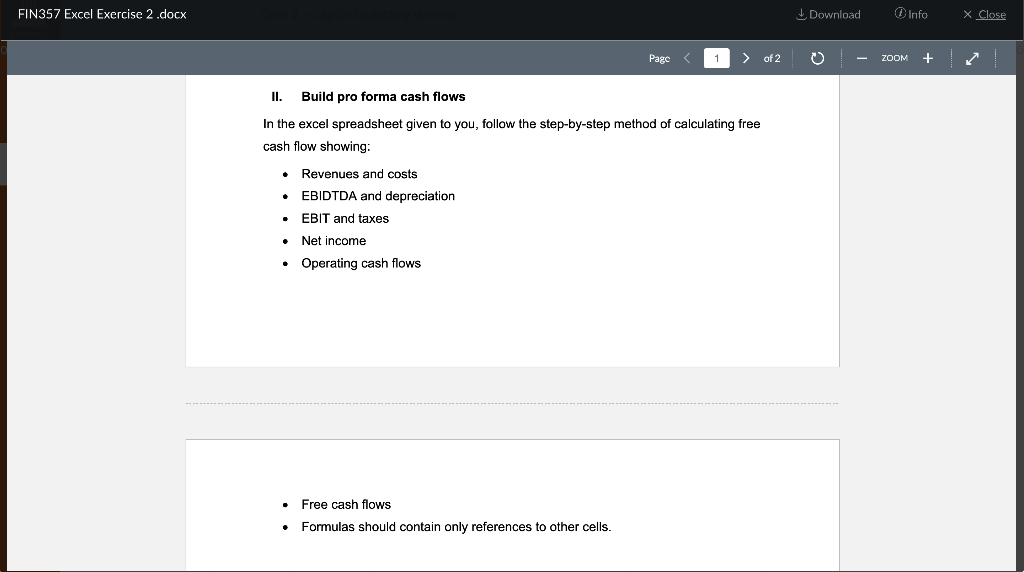Click the Free cash flows bullet

click(x=346, y=505)
